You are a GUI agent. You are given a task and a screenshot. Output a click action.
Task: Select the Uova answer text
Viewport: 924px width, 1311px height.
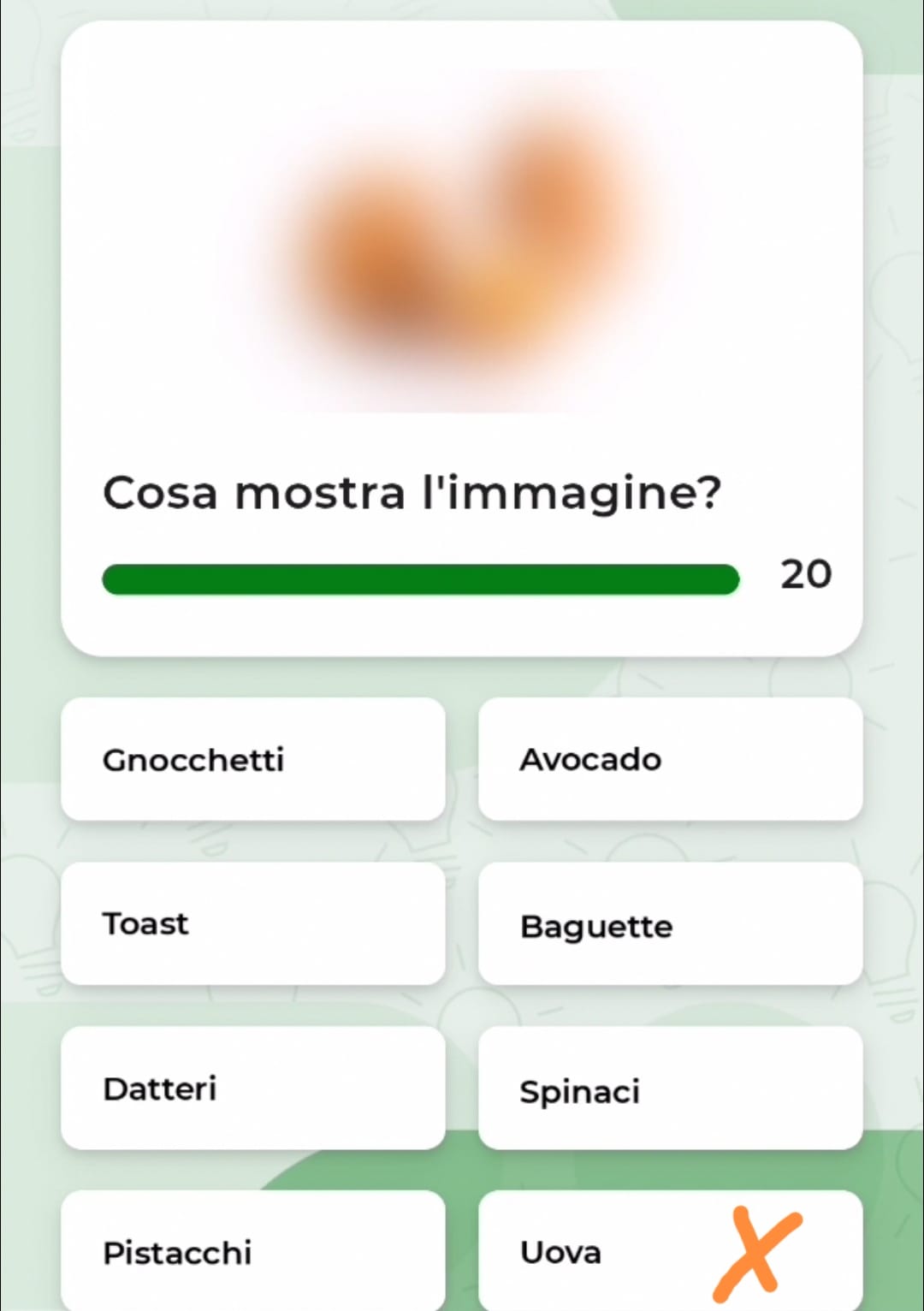(x=561, y=1252)
